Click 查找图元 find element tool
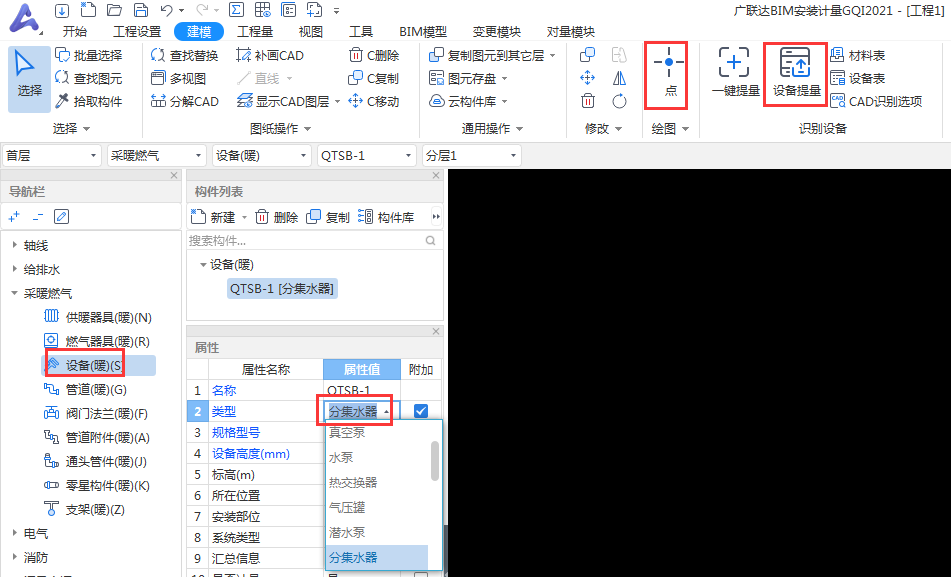Image resolution: width=951 pixels, height=577 pixels. (x=89, y=78)
